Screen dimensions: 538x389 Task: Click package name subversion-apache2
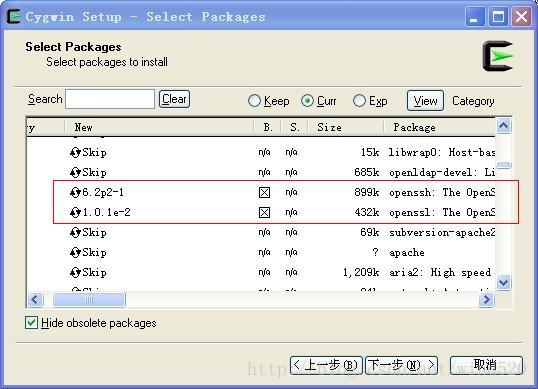[442, 233]
